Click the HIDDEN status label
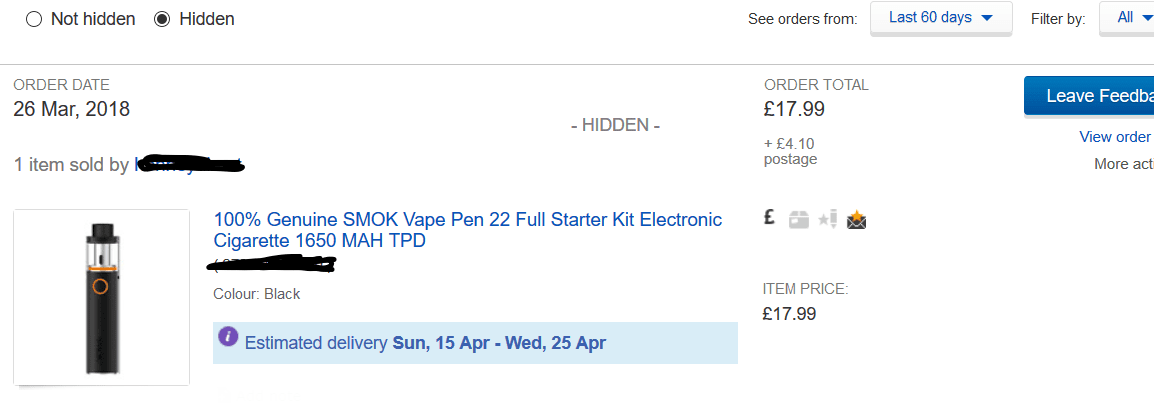Screen dimensions: 1154x414 click(x=615, y=125)
